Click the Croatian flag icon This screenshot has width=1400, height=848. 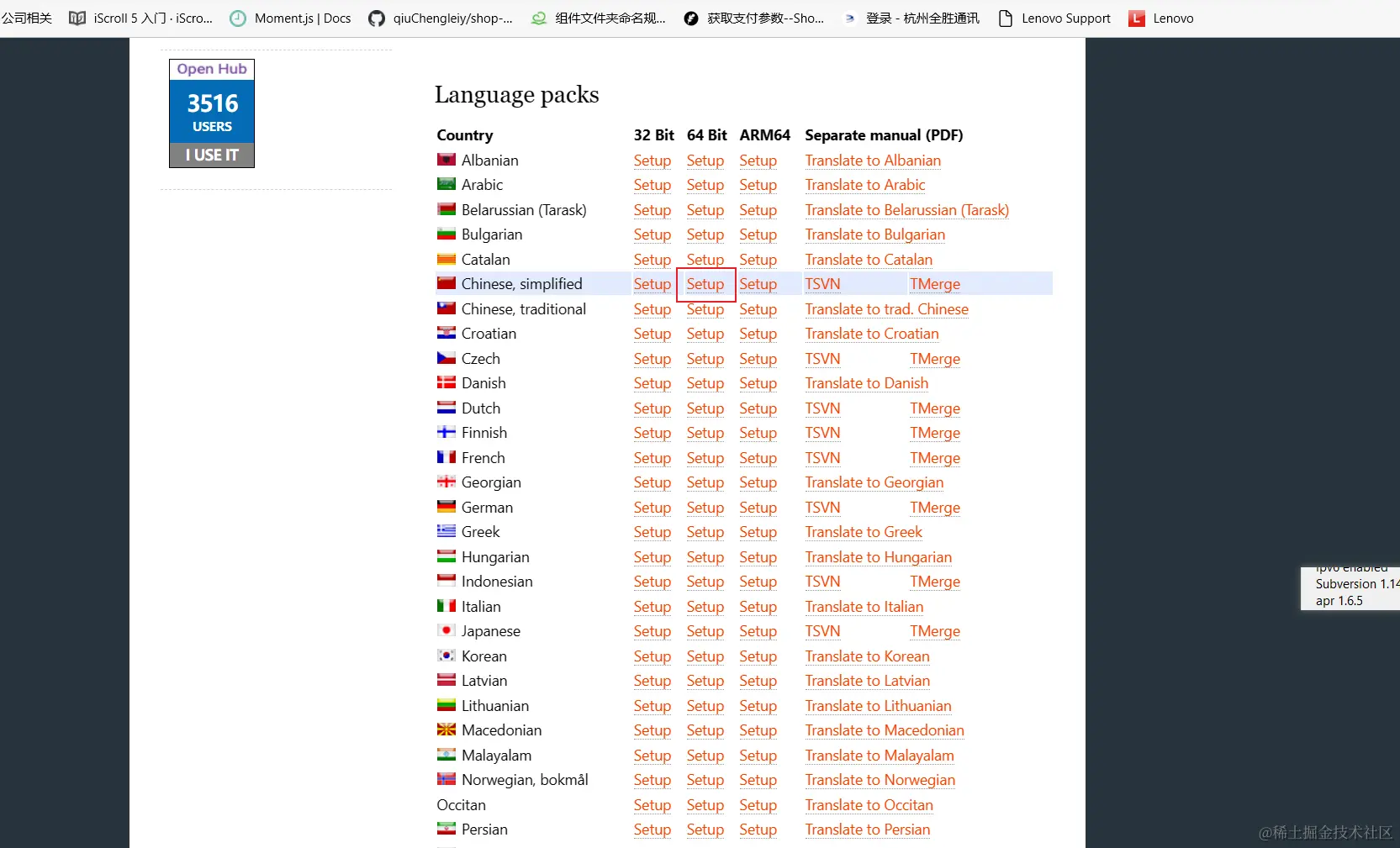click(x=446, y=333)
